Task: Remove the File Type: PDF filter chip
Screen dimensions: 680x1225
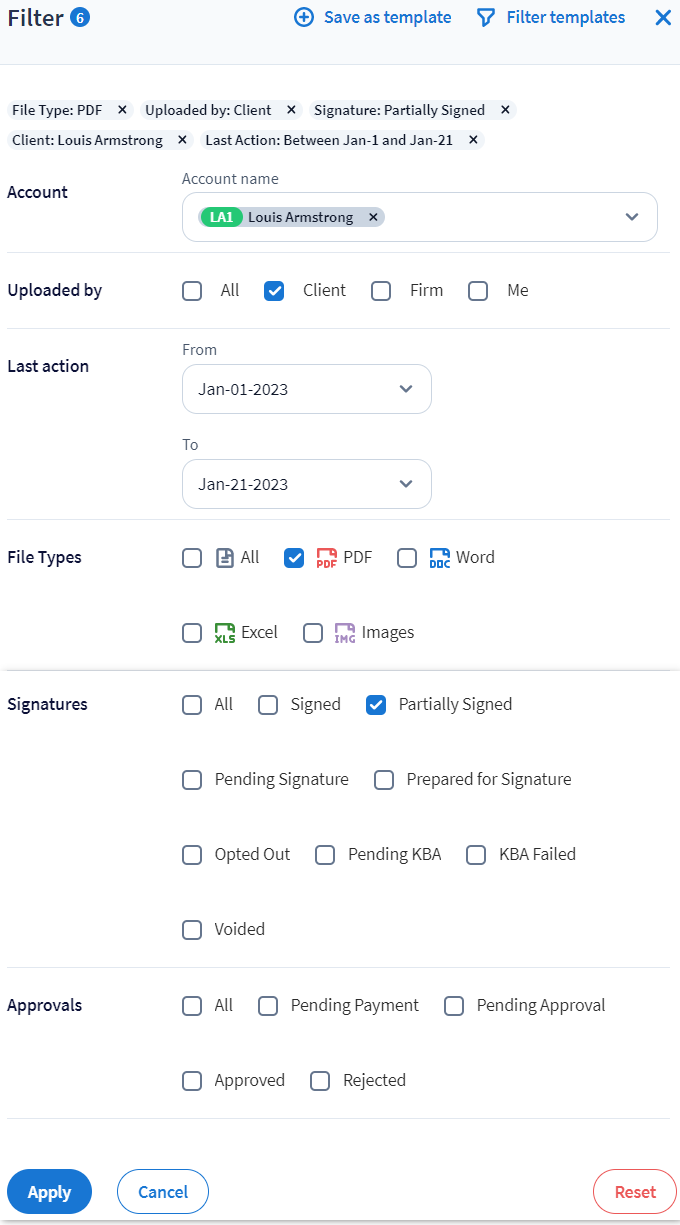Action: (x=122, y=110)
